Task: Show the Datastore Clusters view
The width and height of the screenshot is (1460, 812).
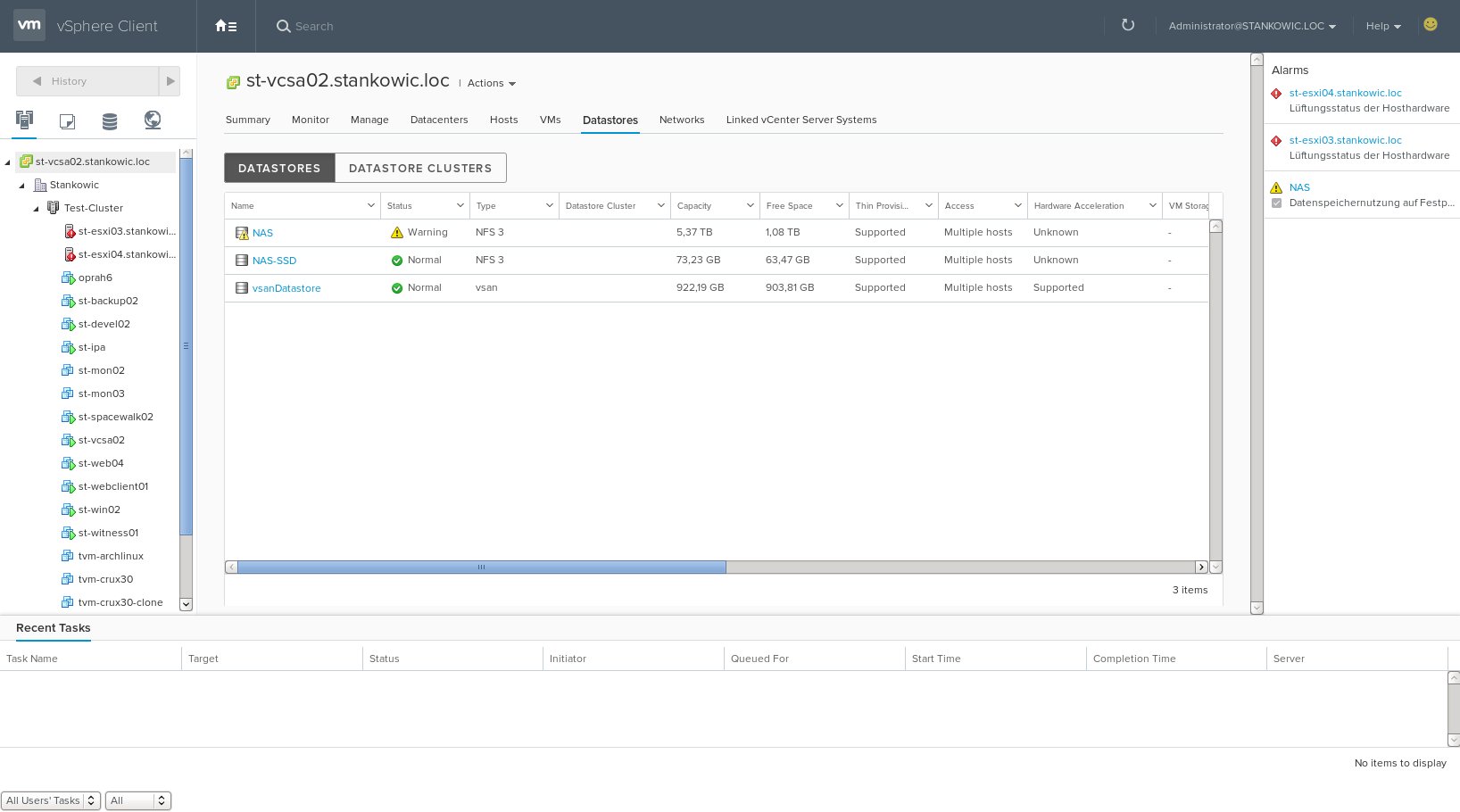Action: tap(420, 168)
